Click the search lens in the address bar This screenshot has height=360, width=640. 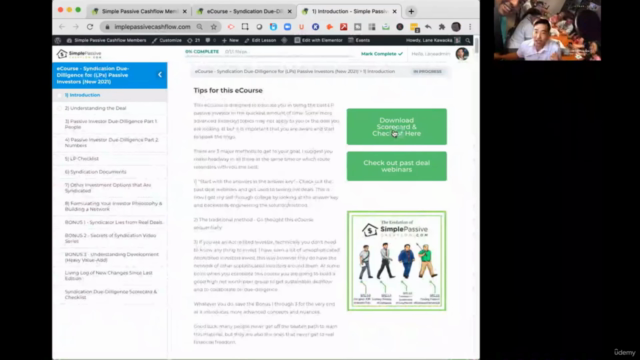coord(200,27)
